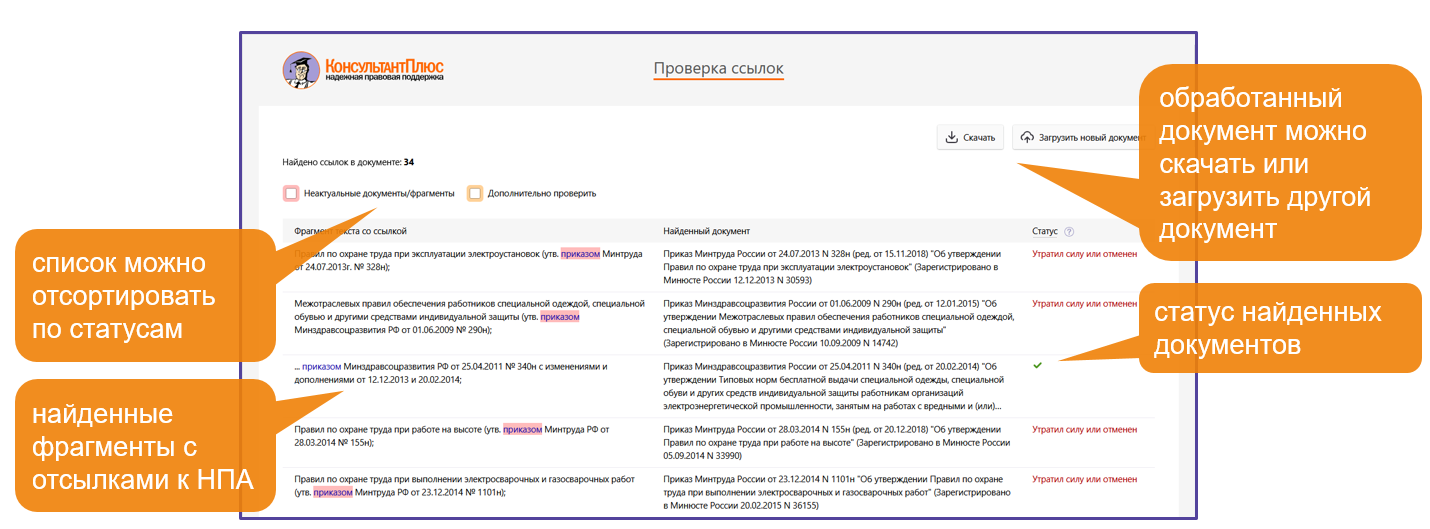1430x529 pixels.
Task: Click приказом link in the 290н fragment
Action: (559, 317)
